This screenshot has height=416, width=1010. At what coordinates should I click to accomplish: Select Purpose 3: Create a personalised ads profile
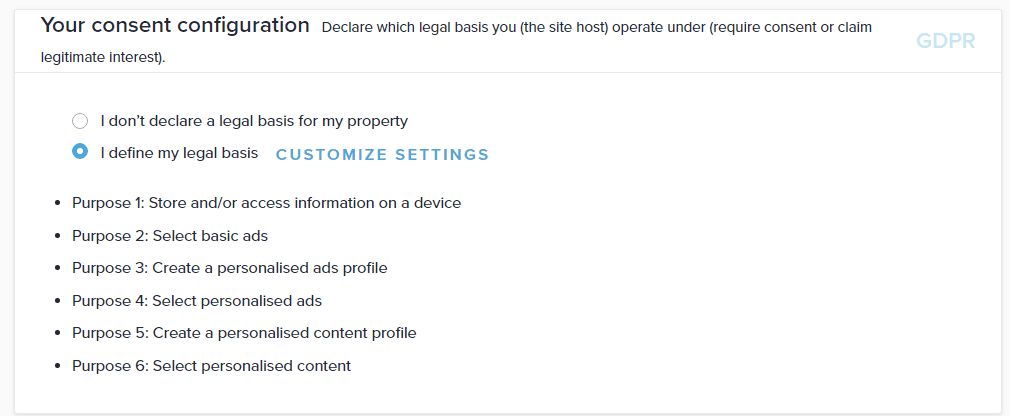229,268
